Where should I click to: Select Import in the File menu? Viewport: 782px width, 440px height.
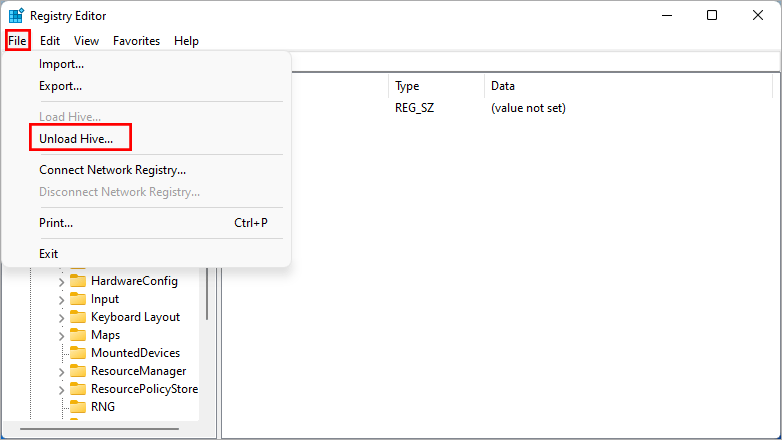(61, 64)
